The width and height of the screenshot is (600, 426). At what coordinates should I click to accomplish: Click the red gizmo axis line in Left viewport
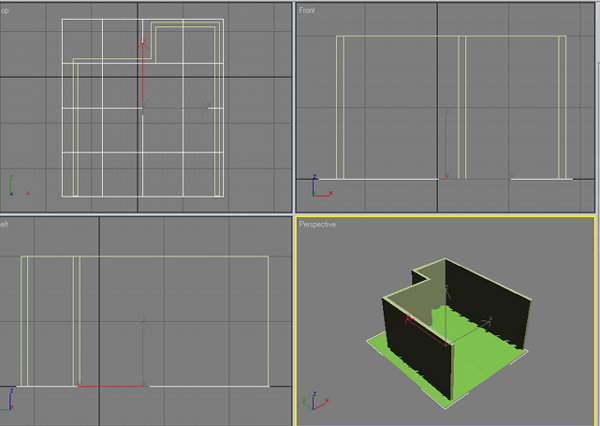[111, 386]
